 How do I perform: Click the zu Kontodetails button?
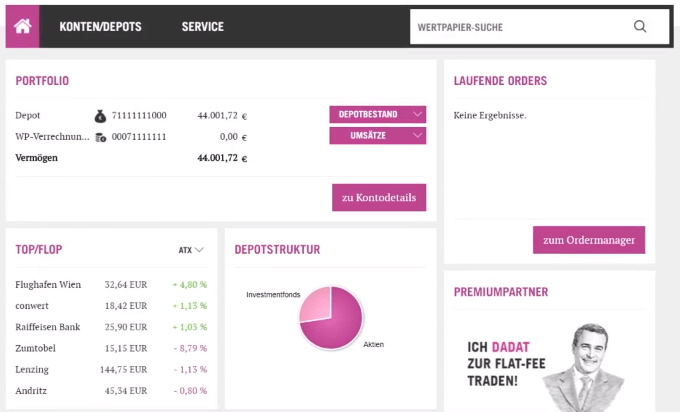click(379, 197)
